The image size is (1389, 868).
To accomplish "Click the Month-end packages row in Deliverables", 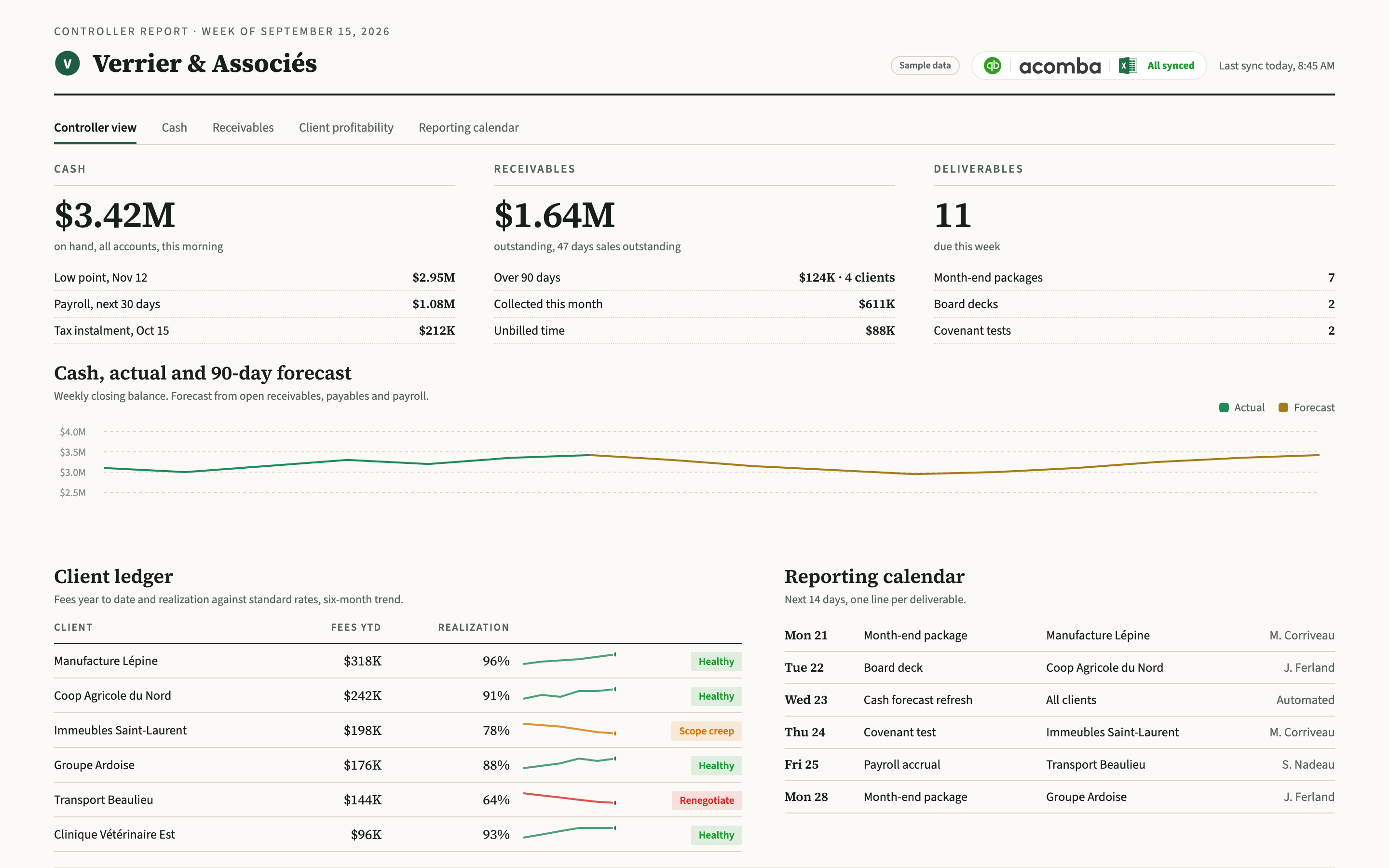I will coord(1134,278).
